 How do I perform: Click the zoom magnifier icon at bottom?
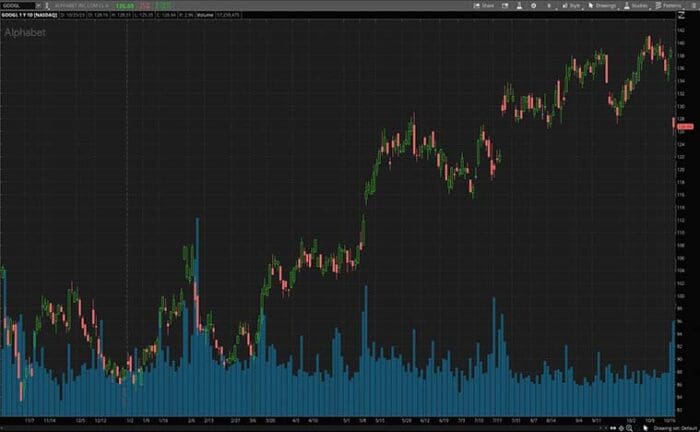click(x=629, y=428)
